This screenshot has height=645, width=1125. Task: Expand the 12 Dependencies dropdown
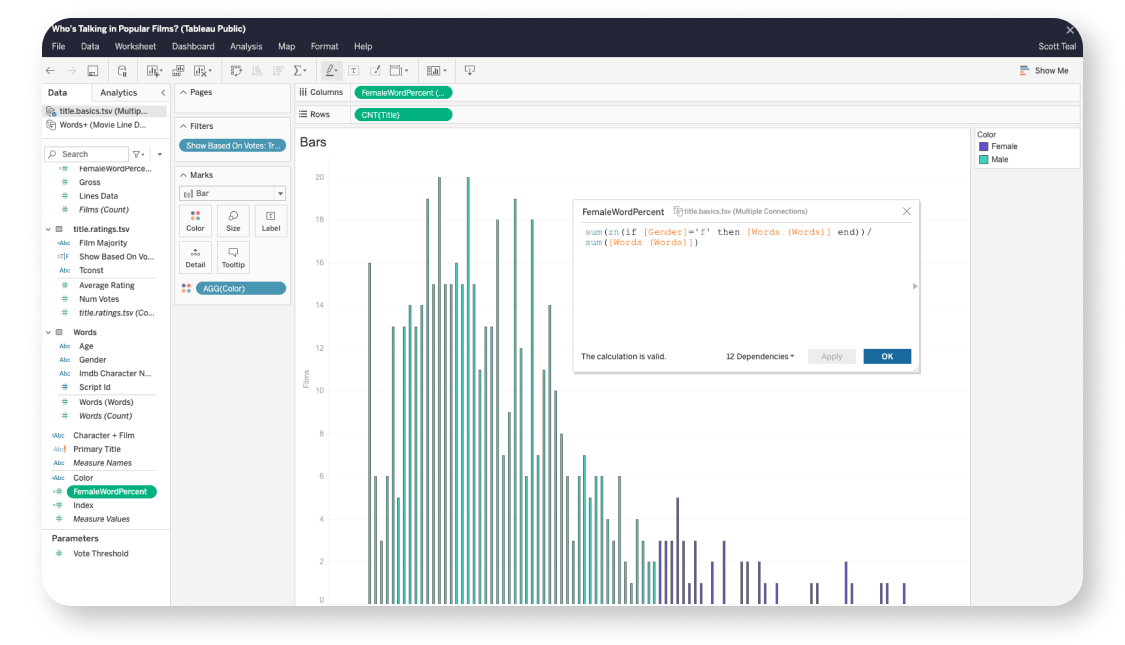click(760, 356)
